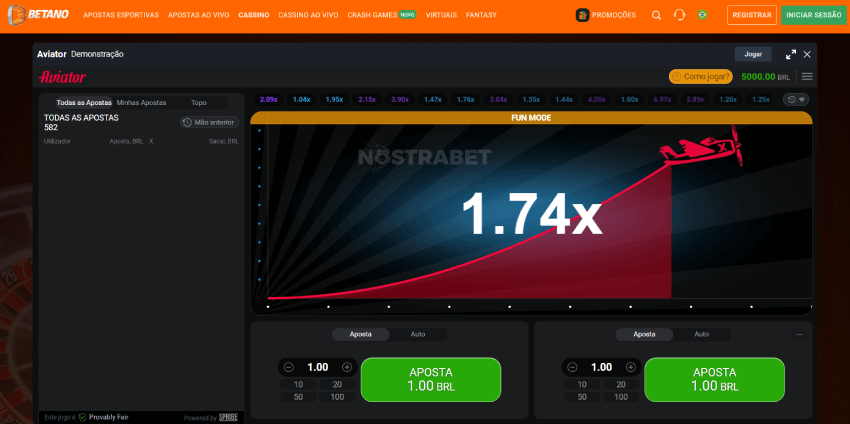
Task: Select Aposta mode in left bet panel
Action: click(360, 335)
